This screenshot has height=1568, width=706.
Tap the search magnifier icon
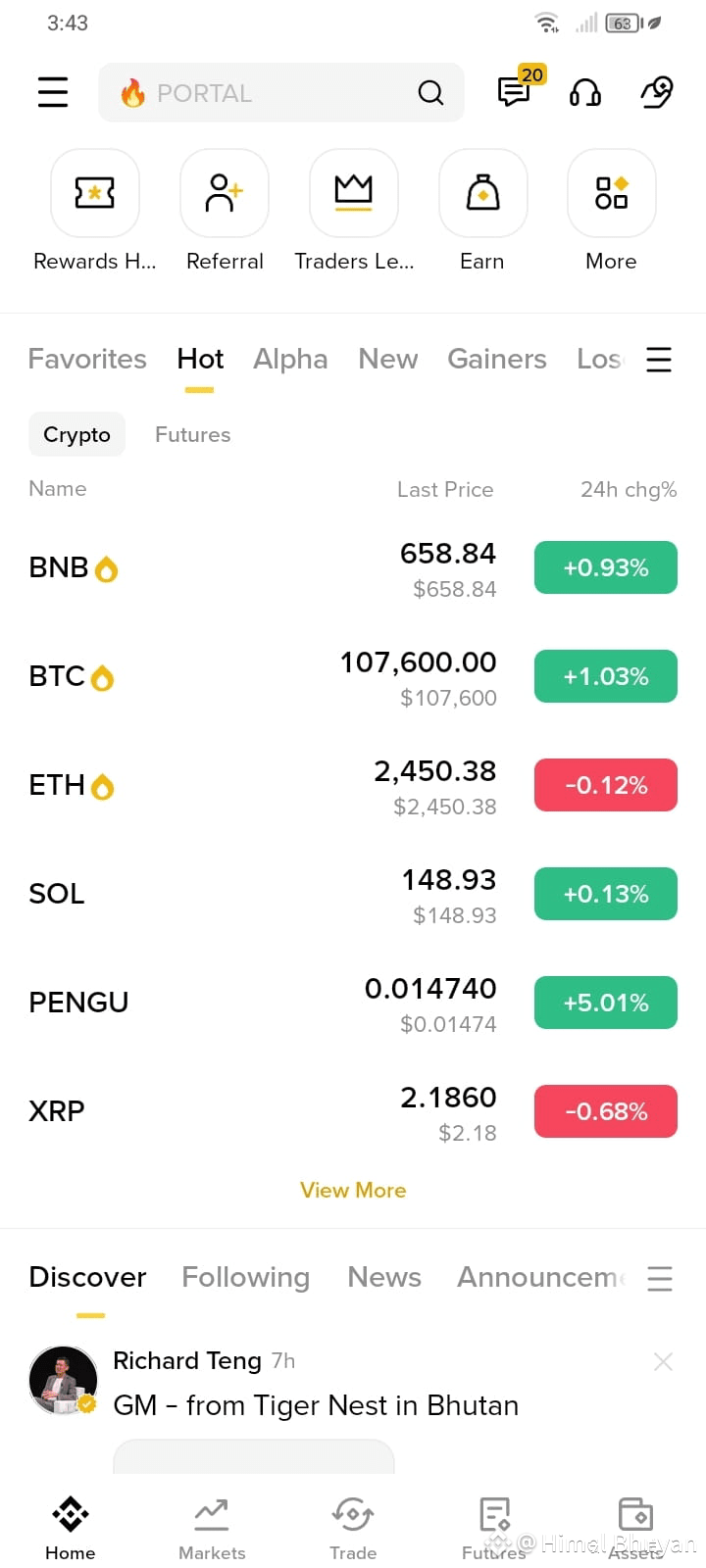point(430,93)
